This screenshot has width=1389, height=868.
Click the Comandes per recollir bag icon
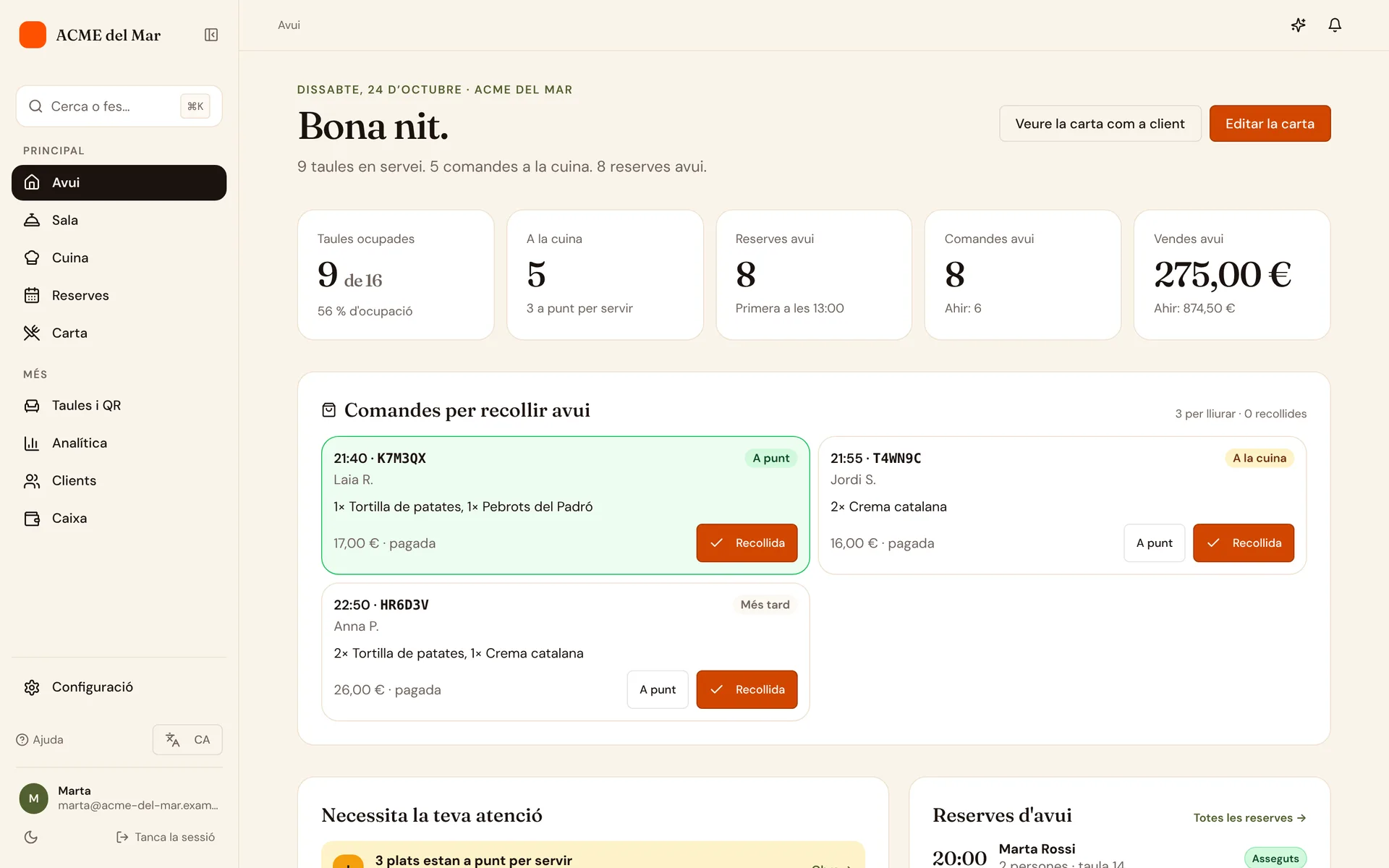(x=328, y=410)
